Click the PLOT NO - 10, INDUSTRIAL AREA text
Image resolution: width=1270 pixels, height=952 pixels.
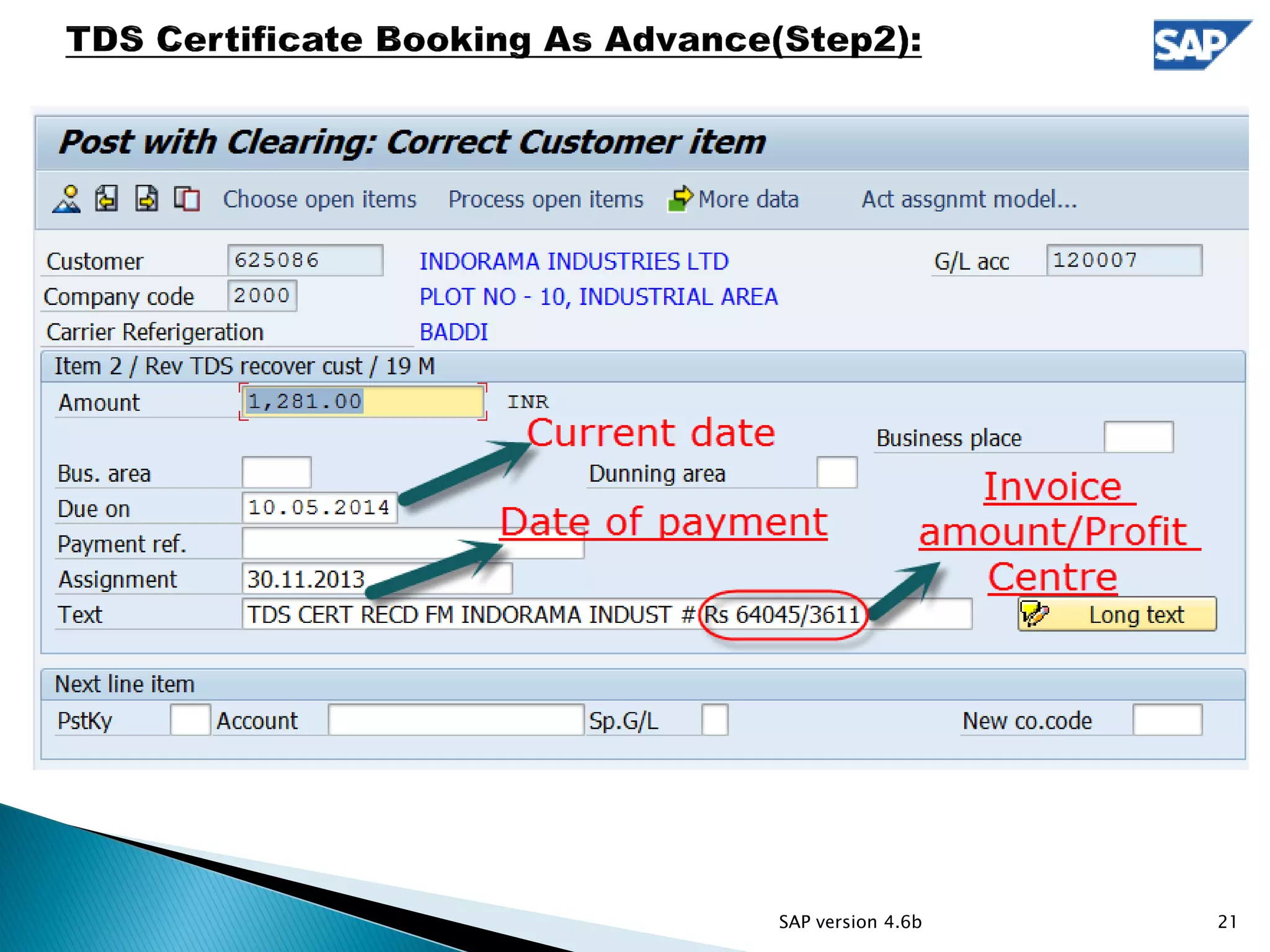point(598,297)
